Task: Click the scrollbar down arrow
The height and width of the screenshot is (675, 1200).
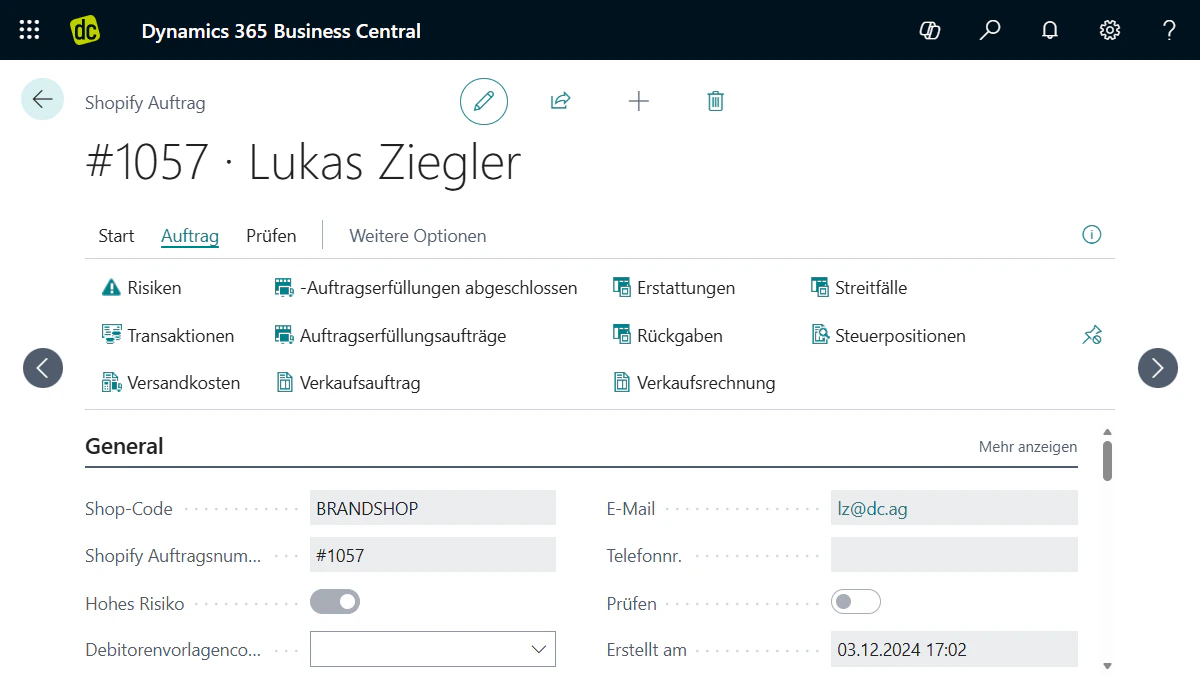Action: (1107, 665)
